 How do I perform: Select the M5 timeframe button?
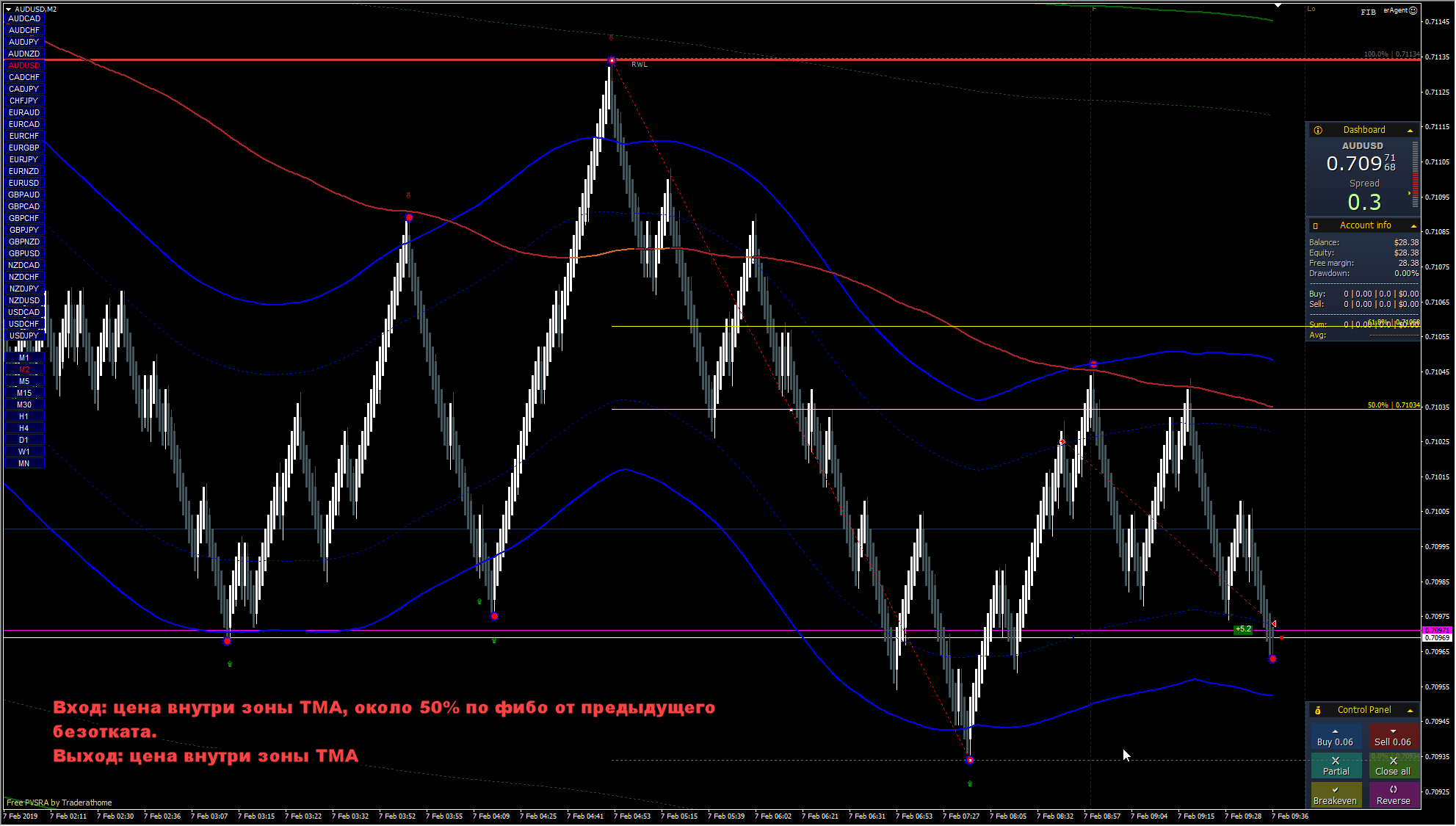(24, 382)
